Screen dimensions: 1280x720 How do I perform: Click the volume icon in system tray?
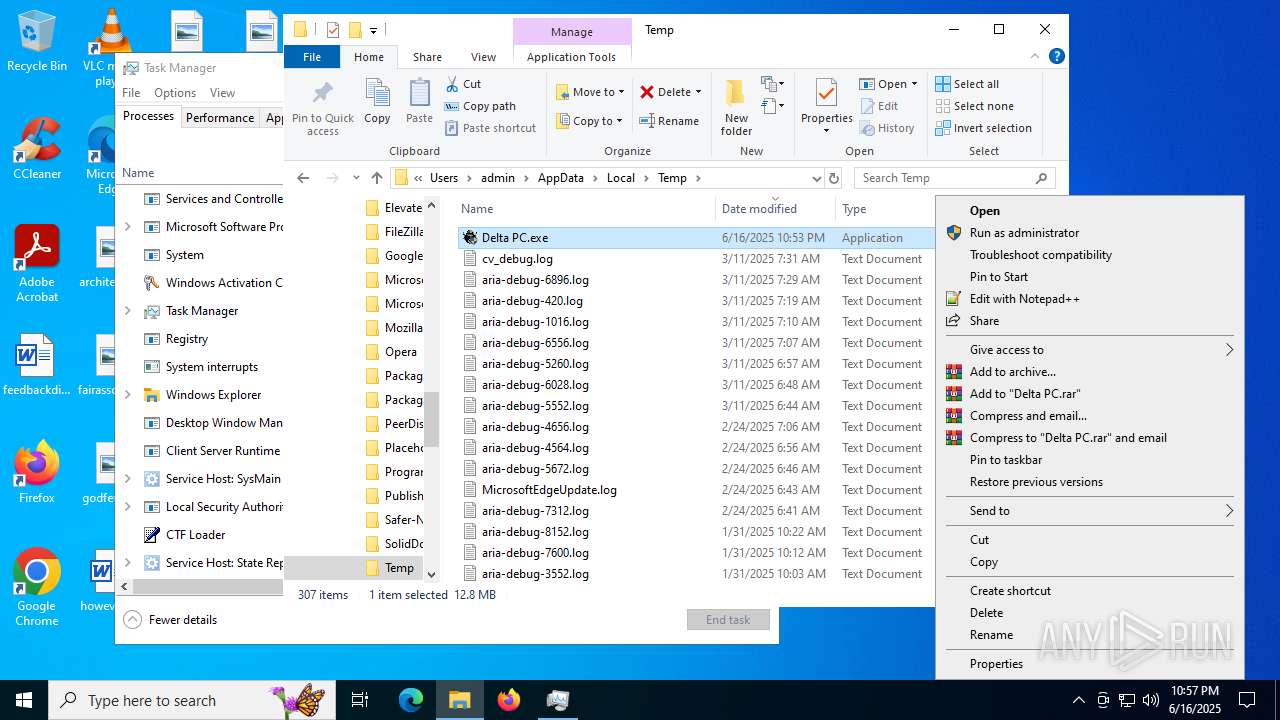pyautogui.click(x=1151, y=700)
